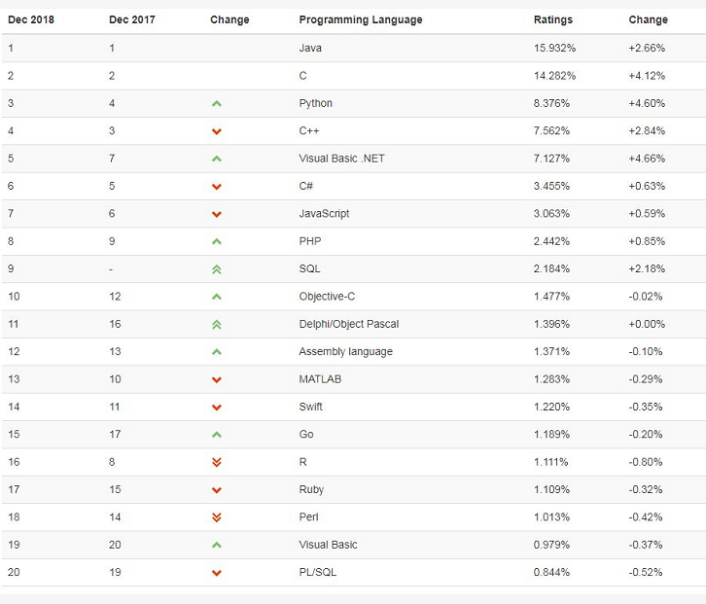
Task: Click the red down arrow beside C++
Action: coord(216,131)
